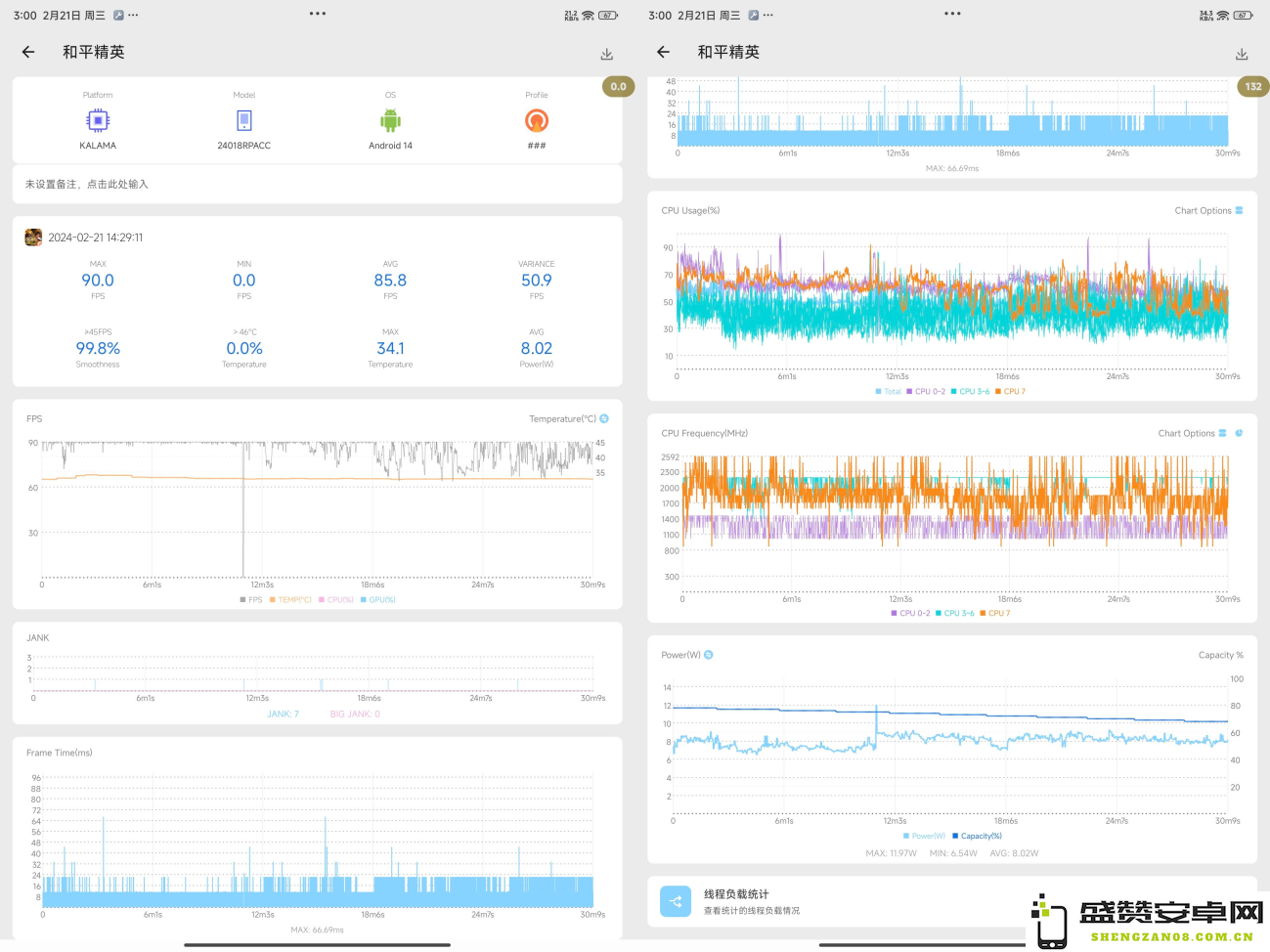Tap the MIN 0.0 FPS value
The image size is (1270, 952).
pyautogui.click(x=244, y=281)
